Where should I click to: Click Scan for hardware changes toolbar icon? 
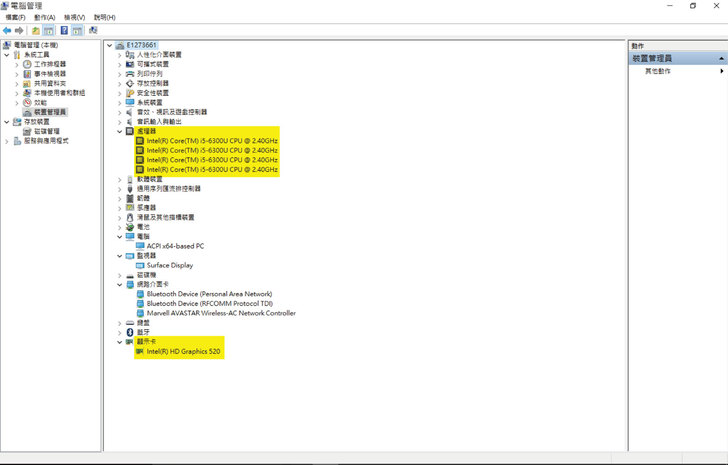point(93,30)
